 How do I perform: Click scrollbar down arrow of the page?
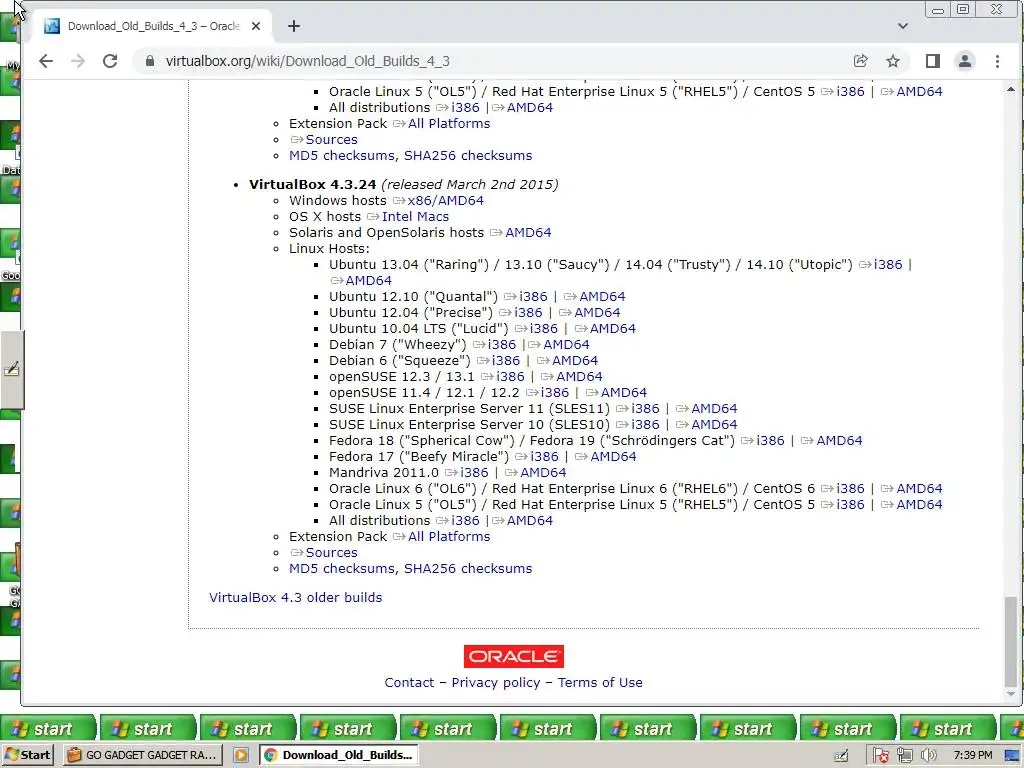pos(1010,694)
